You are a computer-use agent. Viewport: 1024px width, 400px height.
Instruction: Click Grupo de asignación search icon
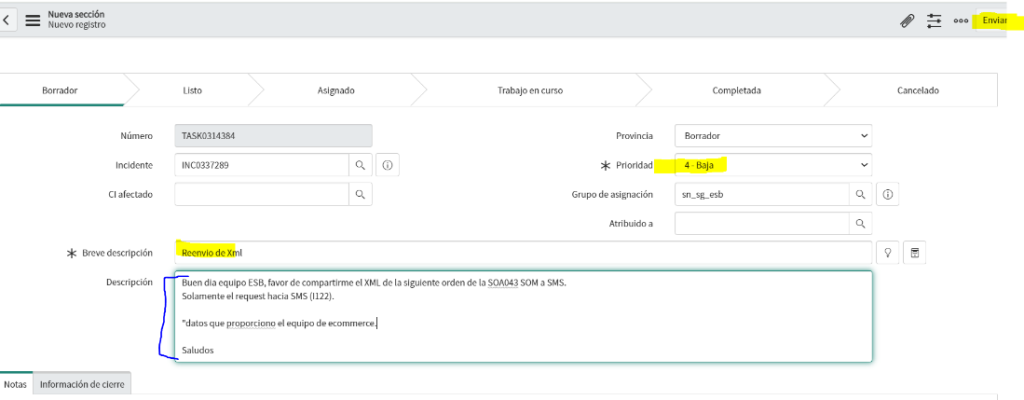(x=860, y=194)
